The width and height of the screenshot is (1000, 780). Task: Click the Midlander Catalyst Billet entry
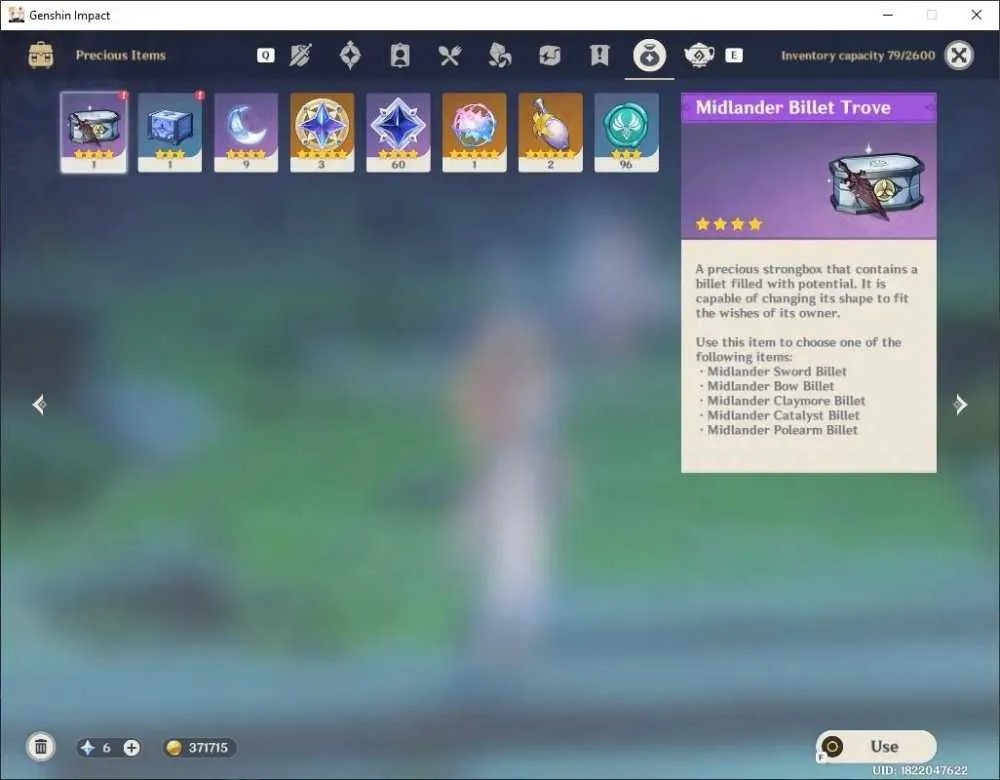coord(783,415)
